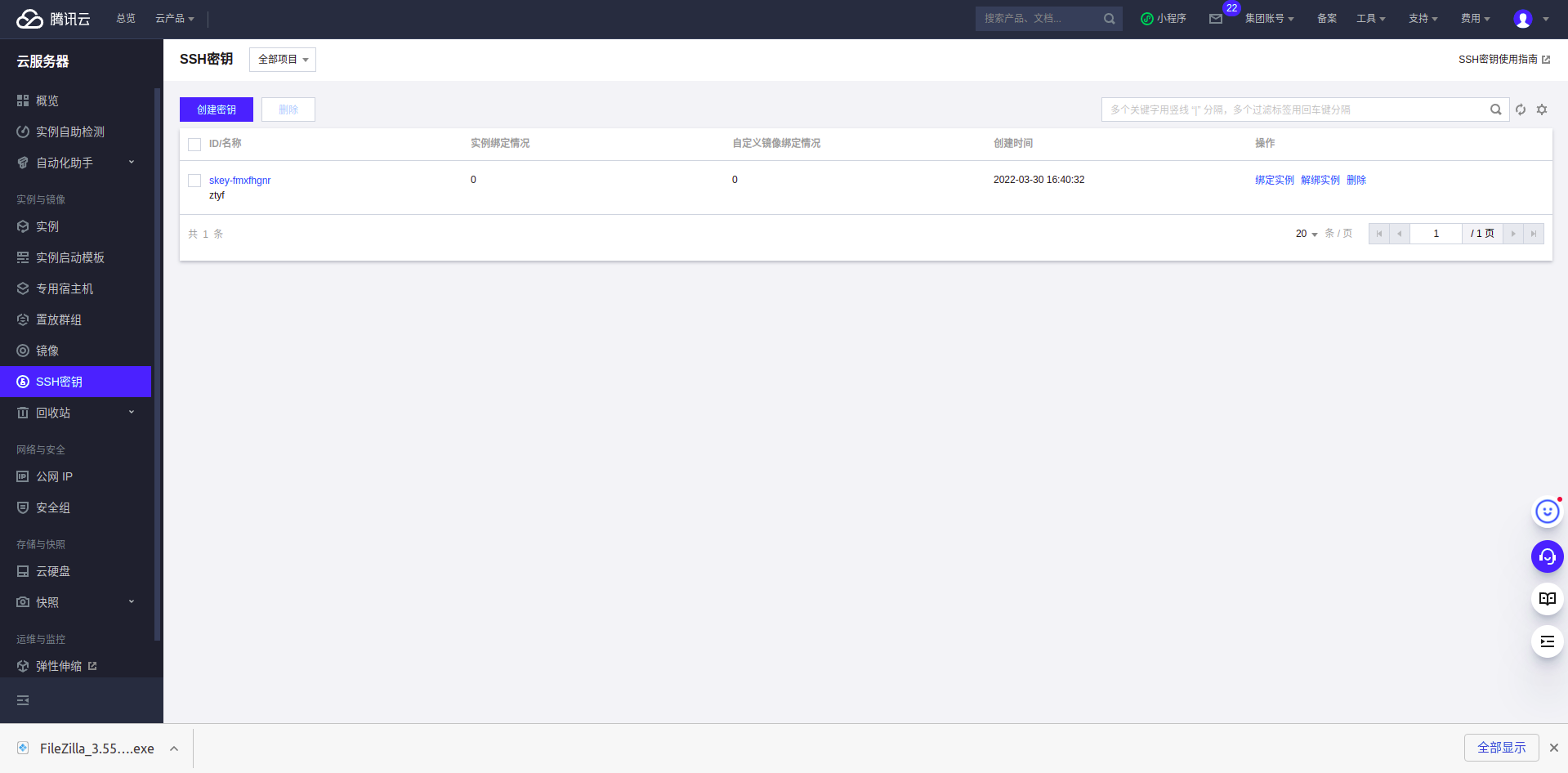Open the table settings gear icon

point(1542,109)
